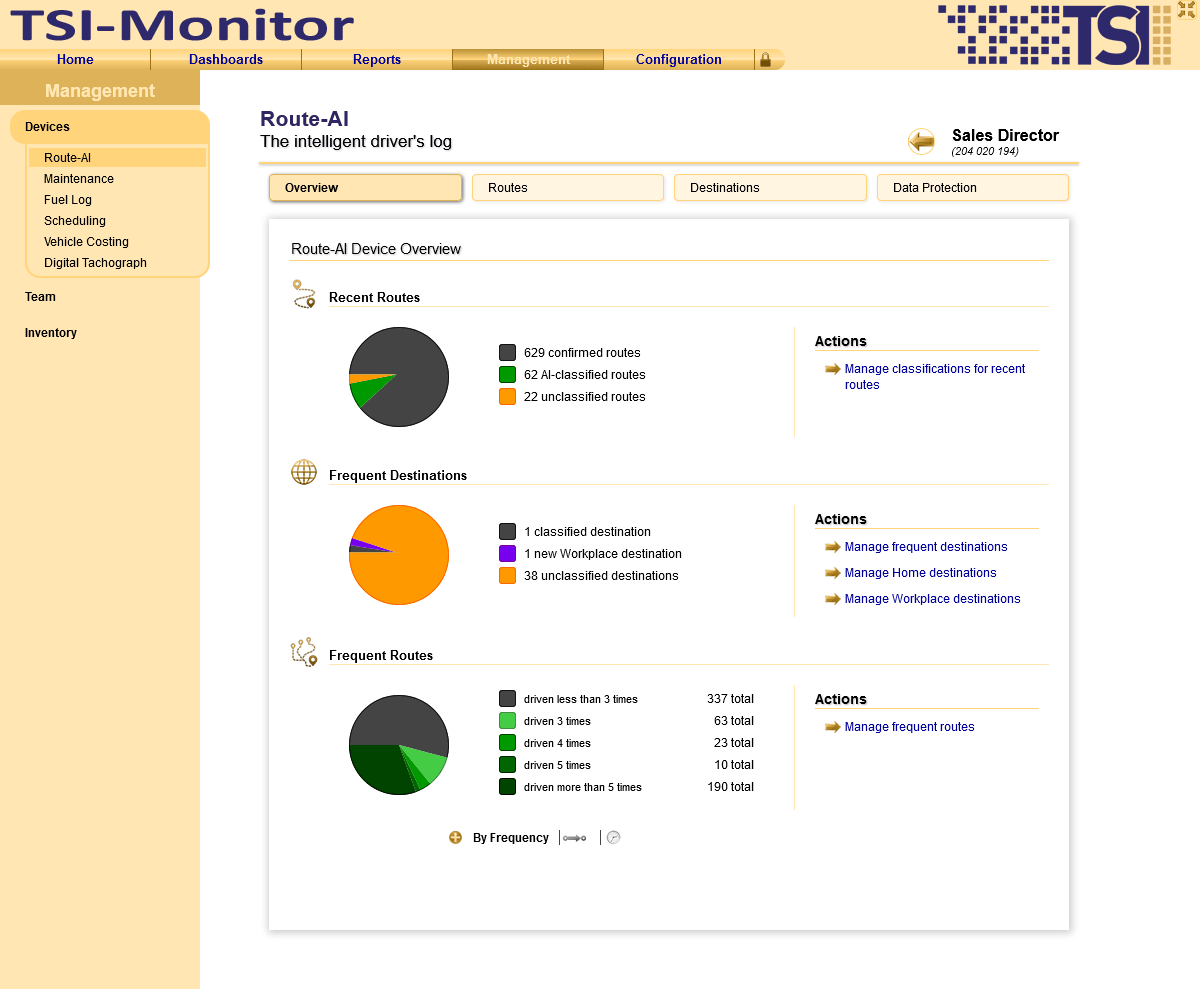Open the Configuration menu
The width and height of the screenshot is (1200, 1000).
click(679, 60)
